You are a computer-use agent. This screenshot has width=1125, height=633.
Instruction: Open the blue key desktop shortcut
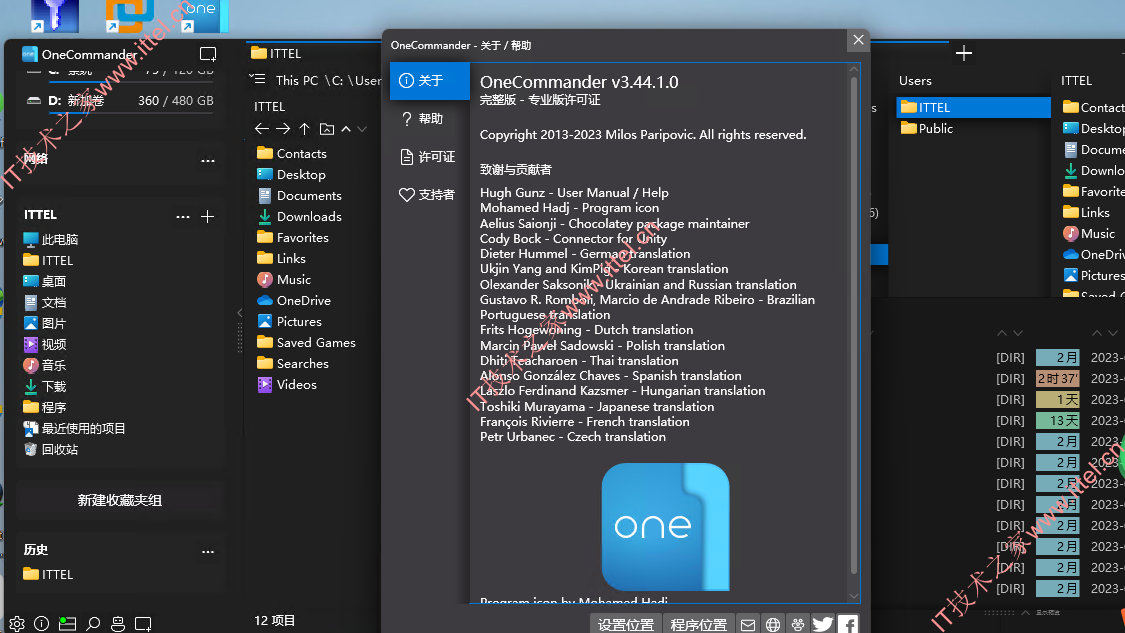pyautogui.click(x=55, y=16)
